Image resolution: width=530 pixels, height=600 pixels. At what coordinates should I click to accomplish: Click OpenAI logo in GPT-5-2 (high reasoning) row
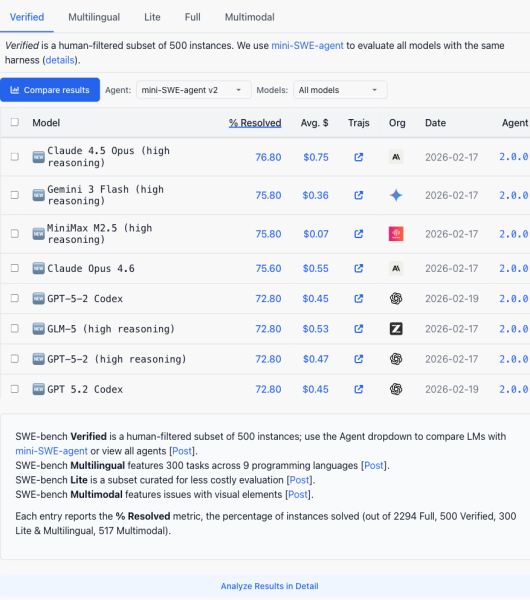tap(396, 359)
